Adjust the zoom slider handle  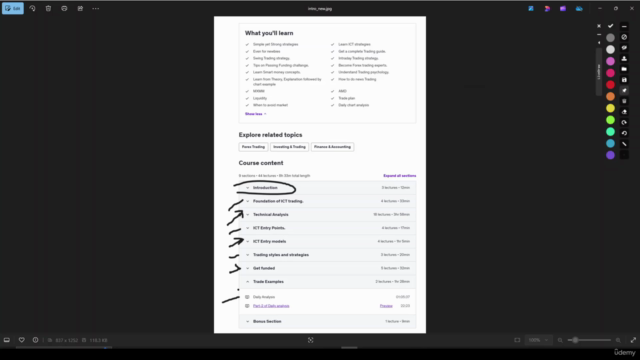[575, 340]
